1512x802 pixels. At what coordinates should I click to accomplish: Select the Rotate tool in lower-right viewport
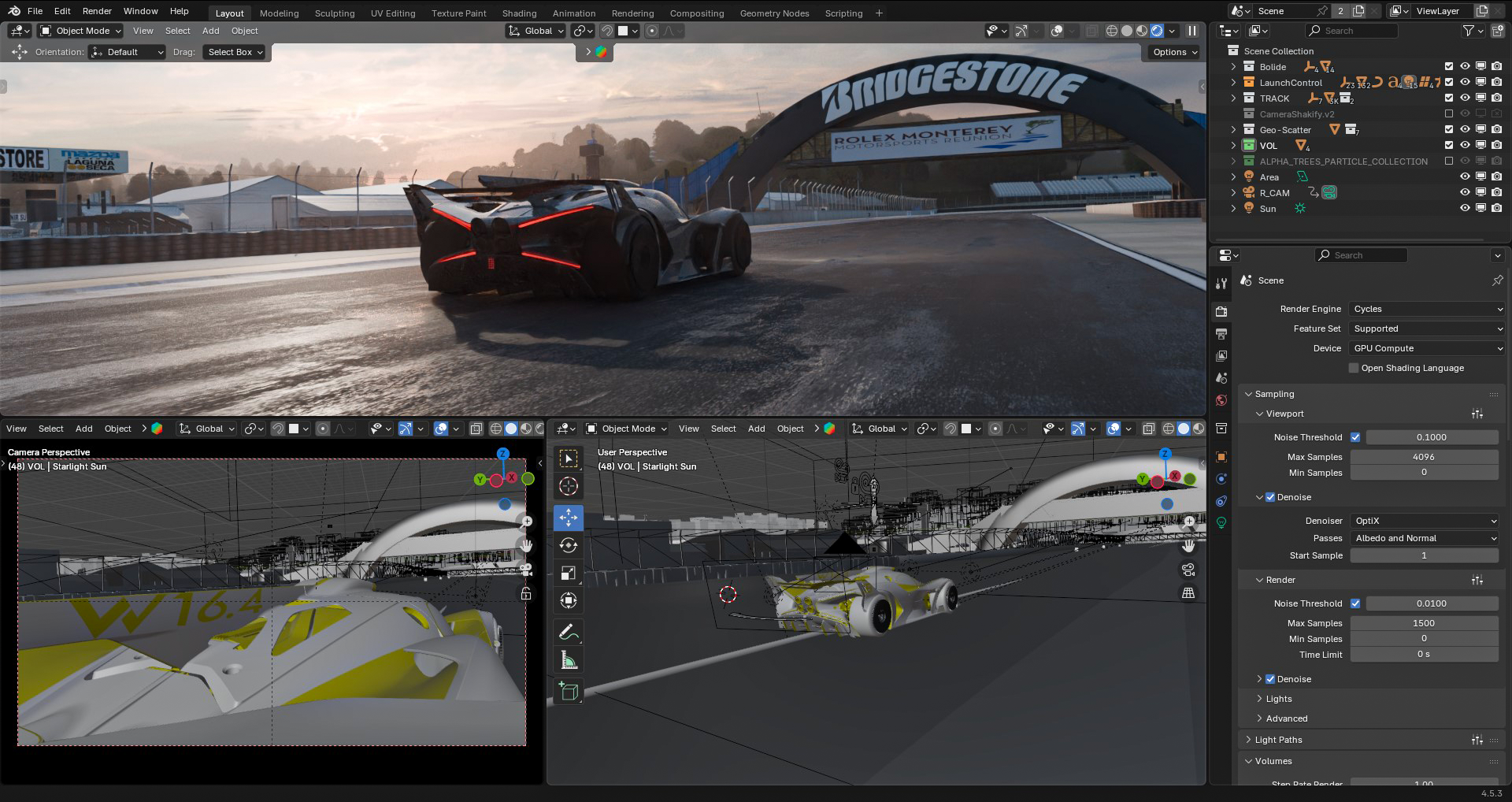[x=569, y=545]
